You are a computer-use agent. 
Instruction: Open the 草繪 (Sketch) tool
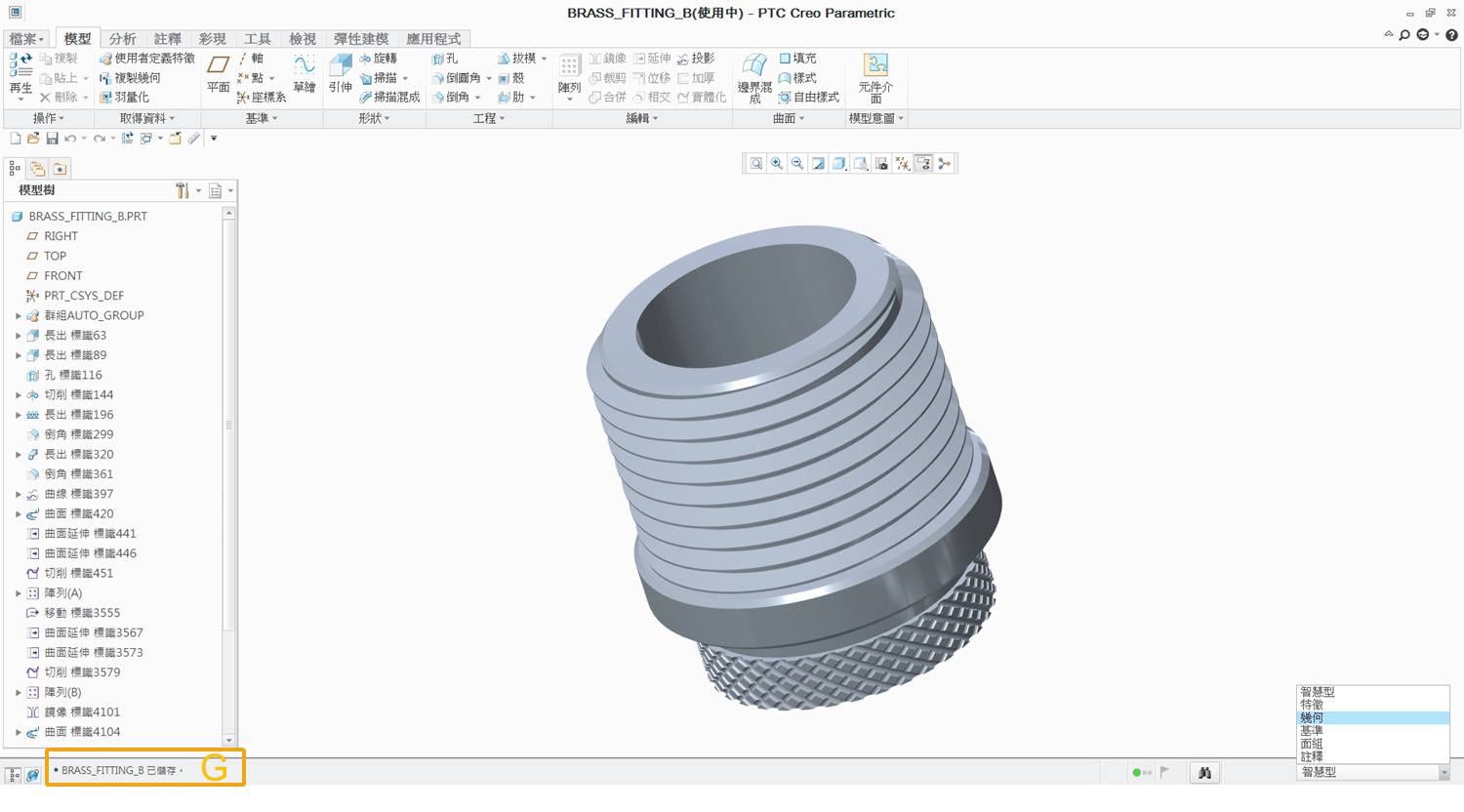[305, 74]
